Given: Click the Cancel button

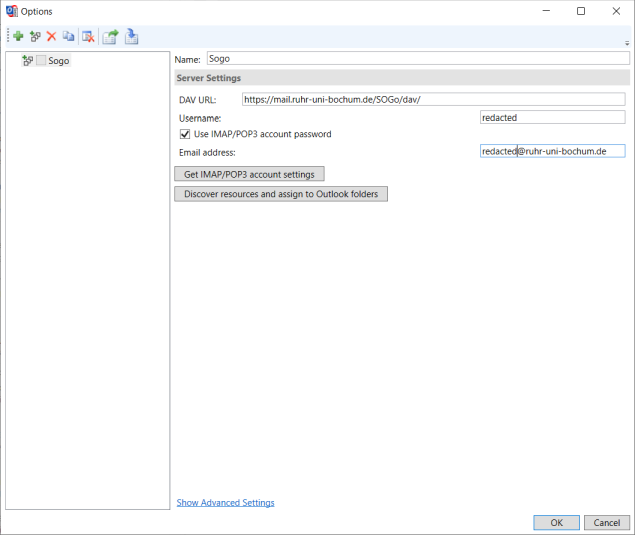Looking at the screenshot, I should pyautogui.click(x=607, y=522).
